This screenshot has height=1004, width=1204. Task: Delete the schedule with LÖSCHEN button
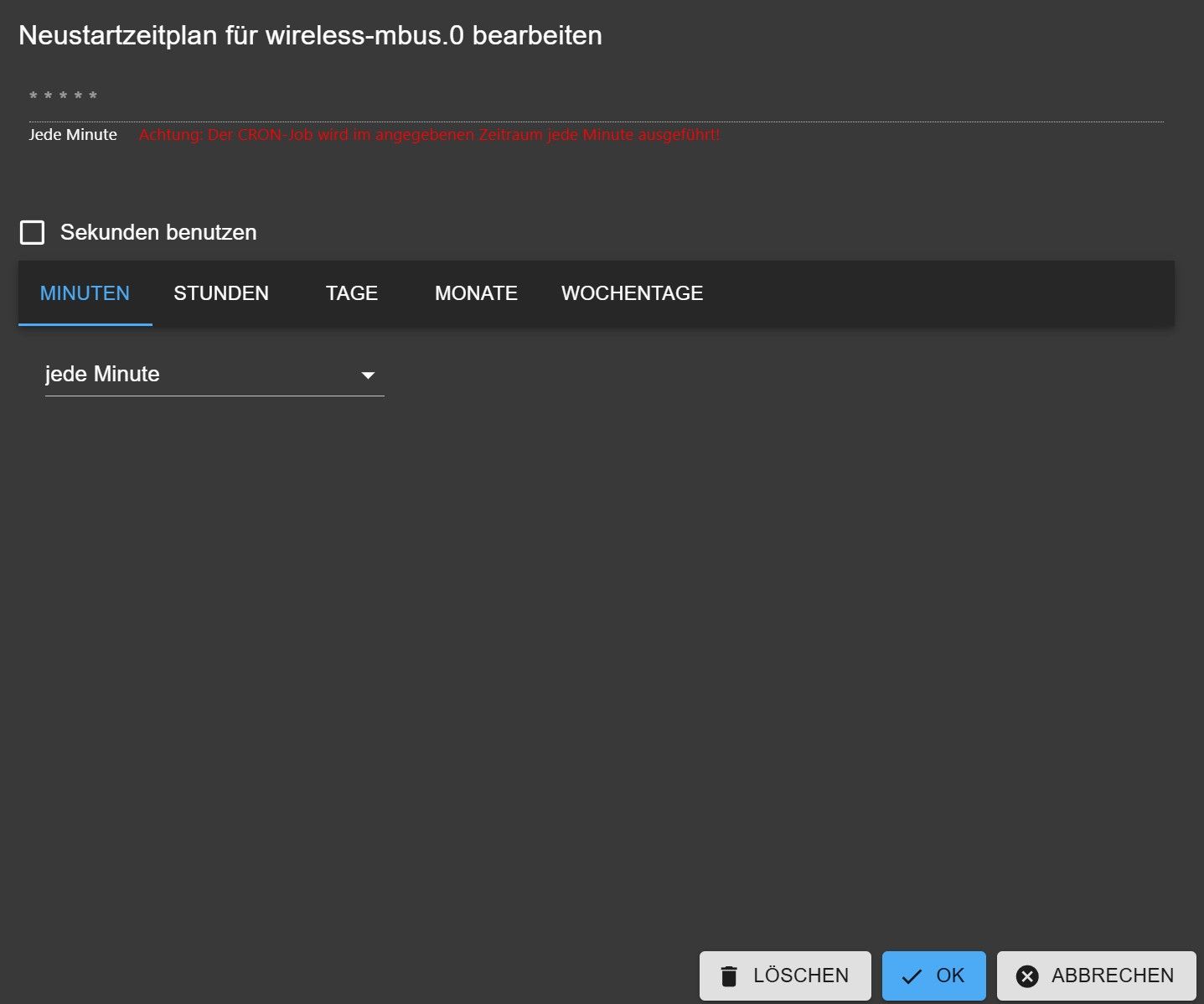click(785, 976)
